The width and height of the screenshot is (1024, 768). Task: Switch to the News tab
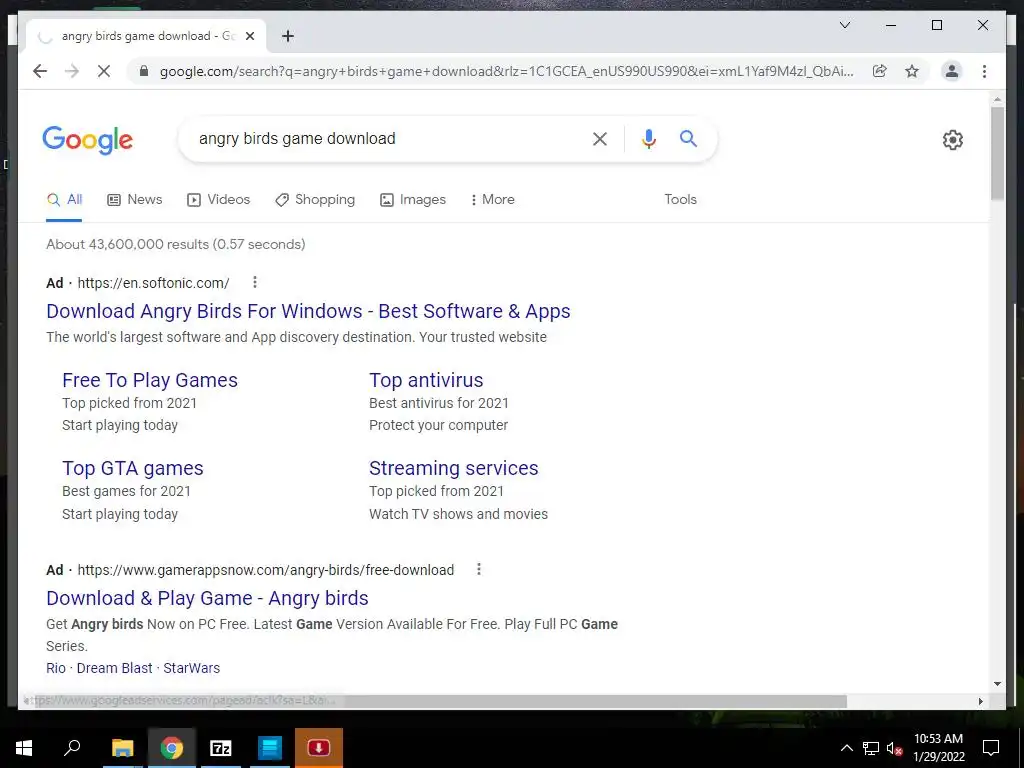coord(135,200)
